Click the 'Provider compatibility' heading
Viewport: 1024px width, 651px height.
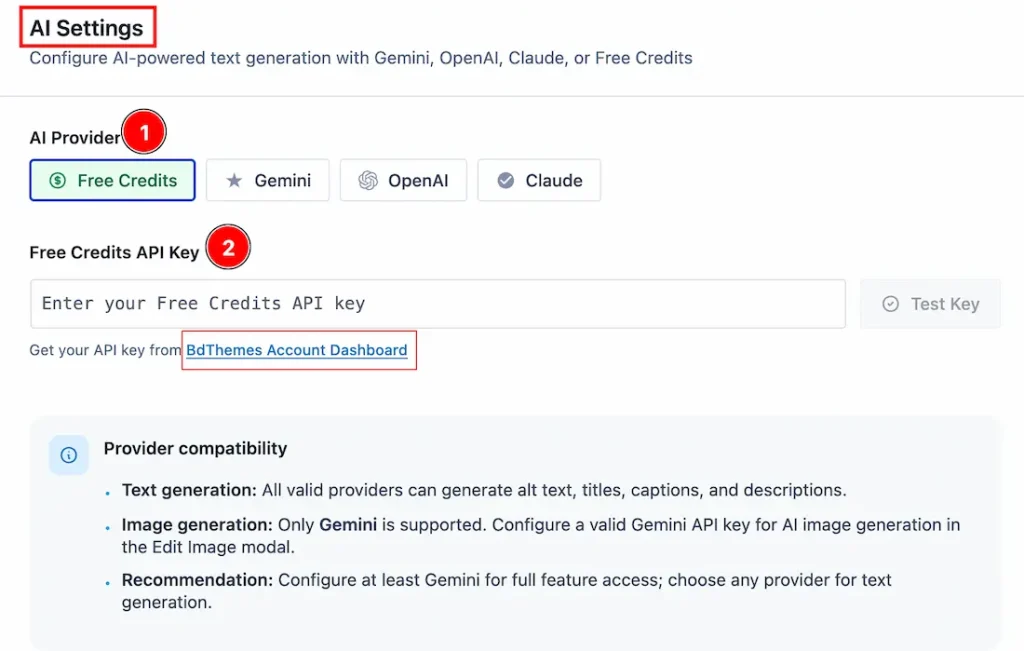tap(195, 449)
